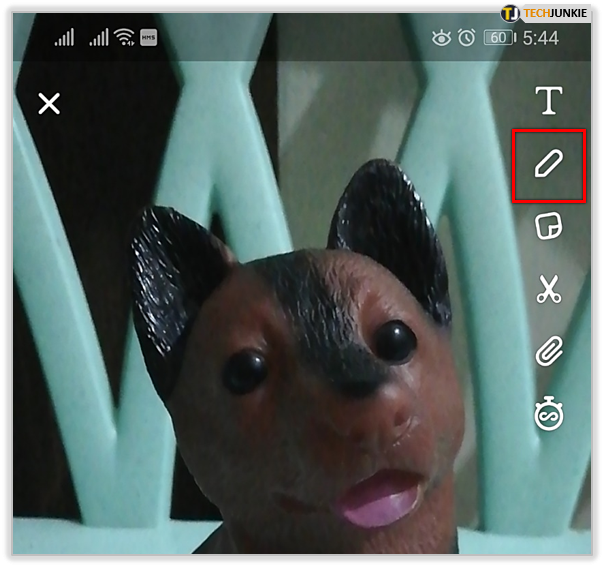Tap the alarm clock status icon
604x567 pixels.
pyautogui.click(x=466, y=38)
